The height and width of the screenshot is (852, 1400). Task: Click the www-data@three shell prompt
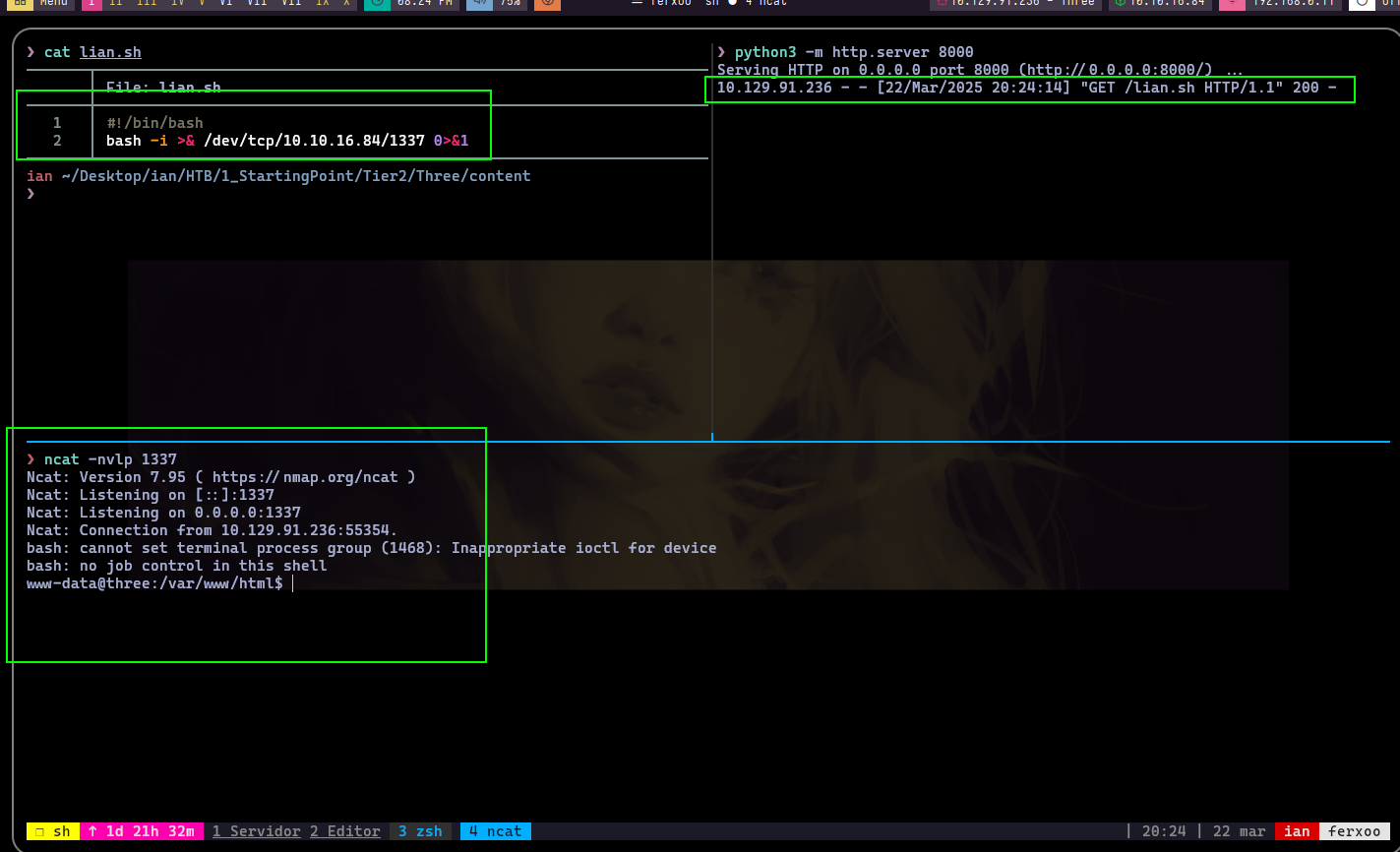[154, 583]
